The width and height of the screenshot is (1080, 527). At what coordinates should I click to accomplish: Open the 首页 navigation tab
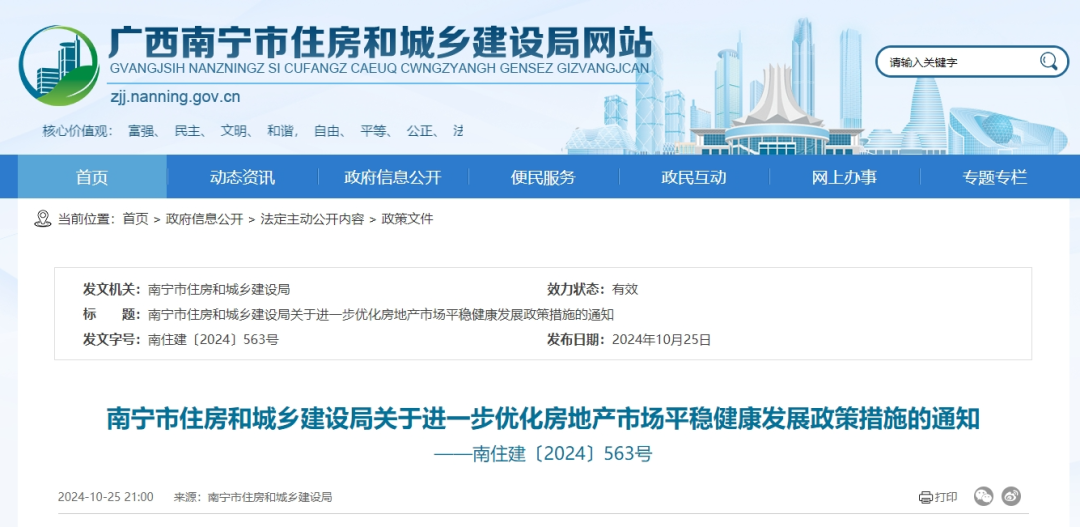[92, 177]
